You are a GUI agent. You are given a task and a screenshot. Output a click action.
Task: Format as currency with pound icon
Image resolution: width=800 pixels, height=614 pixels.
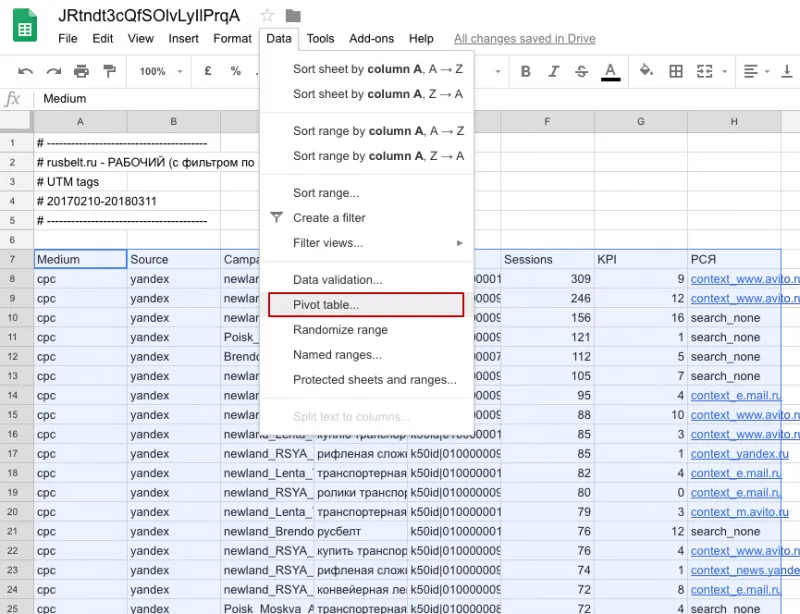(208, 71)
